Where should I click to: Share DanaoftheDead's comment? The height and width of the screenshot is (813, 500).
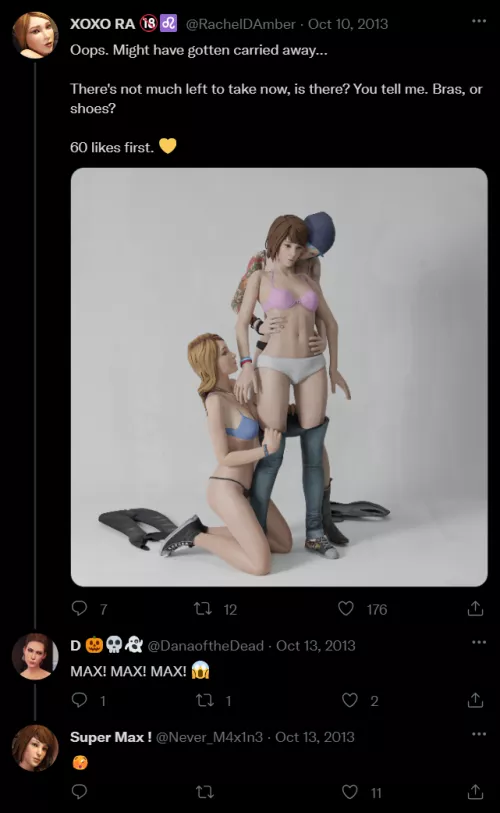tap(475, 700)
